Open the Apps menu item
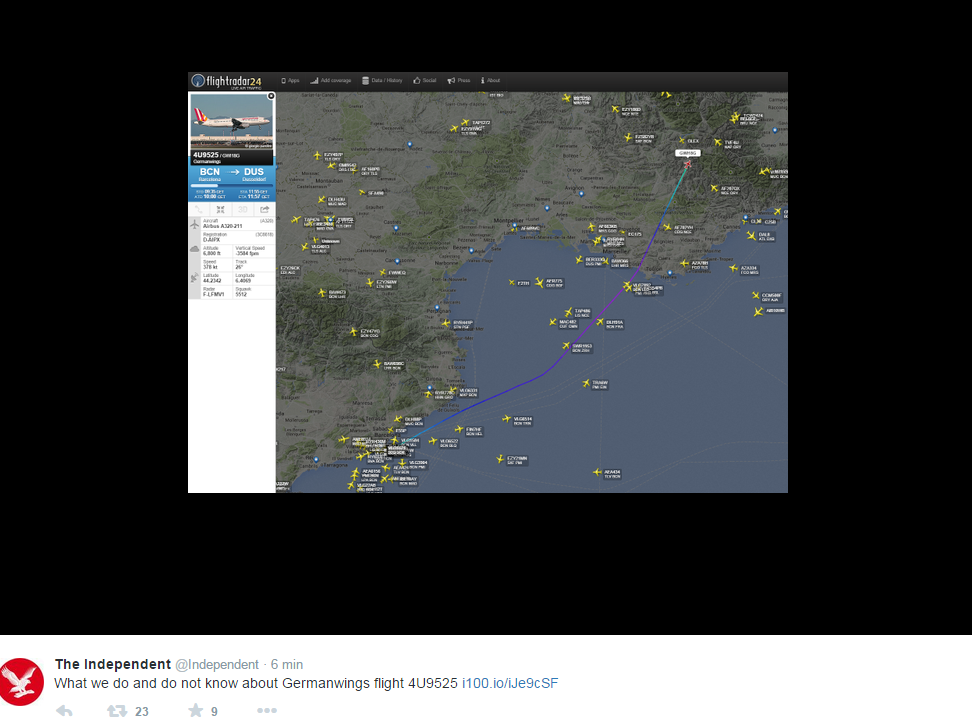 290,80
